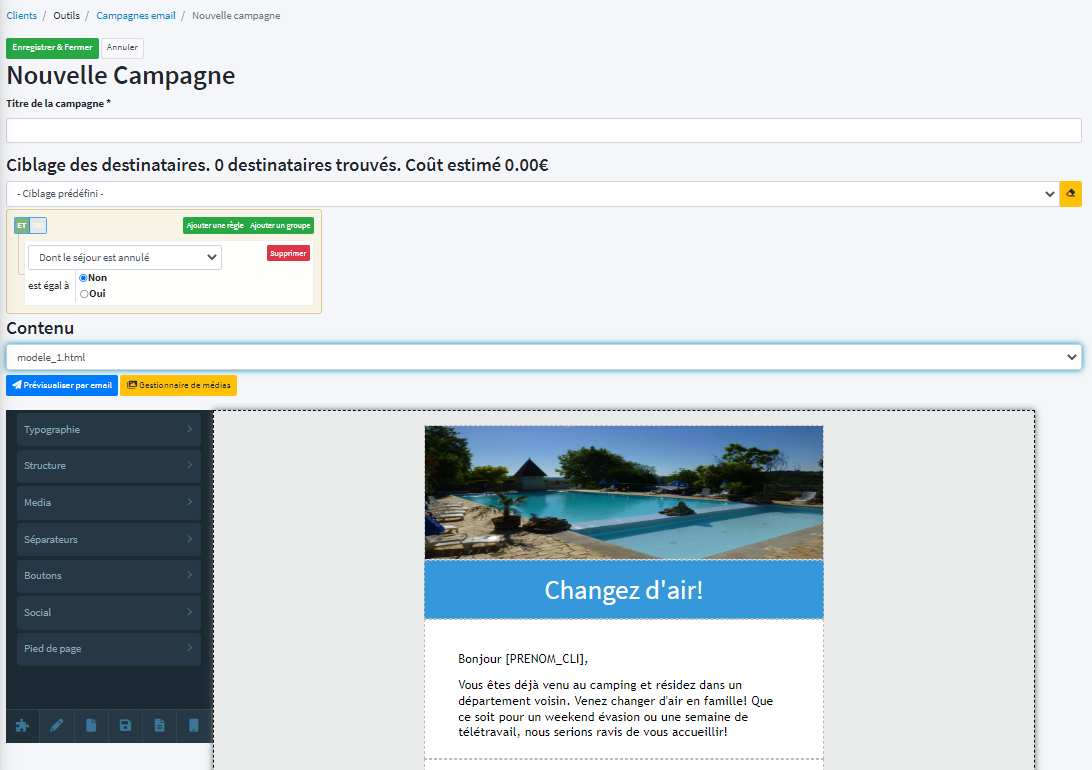Click the mobile phone preview icon
The width and height of the screenshot is (1092, 770).
click(x=194, y=726)
